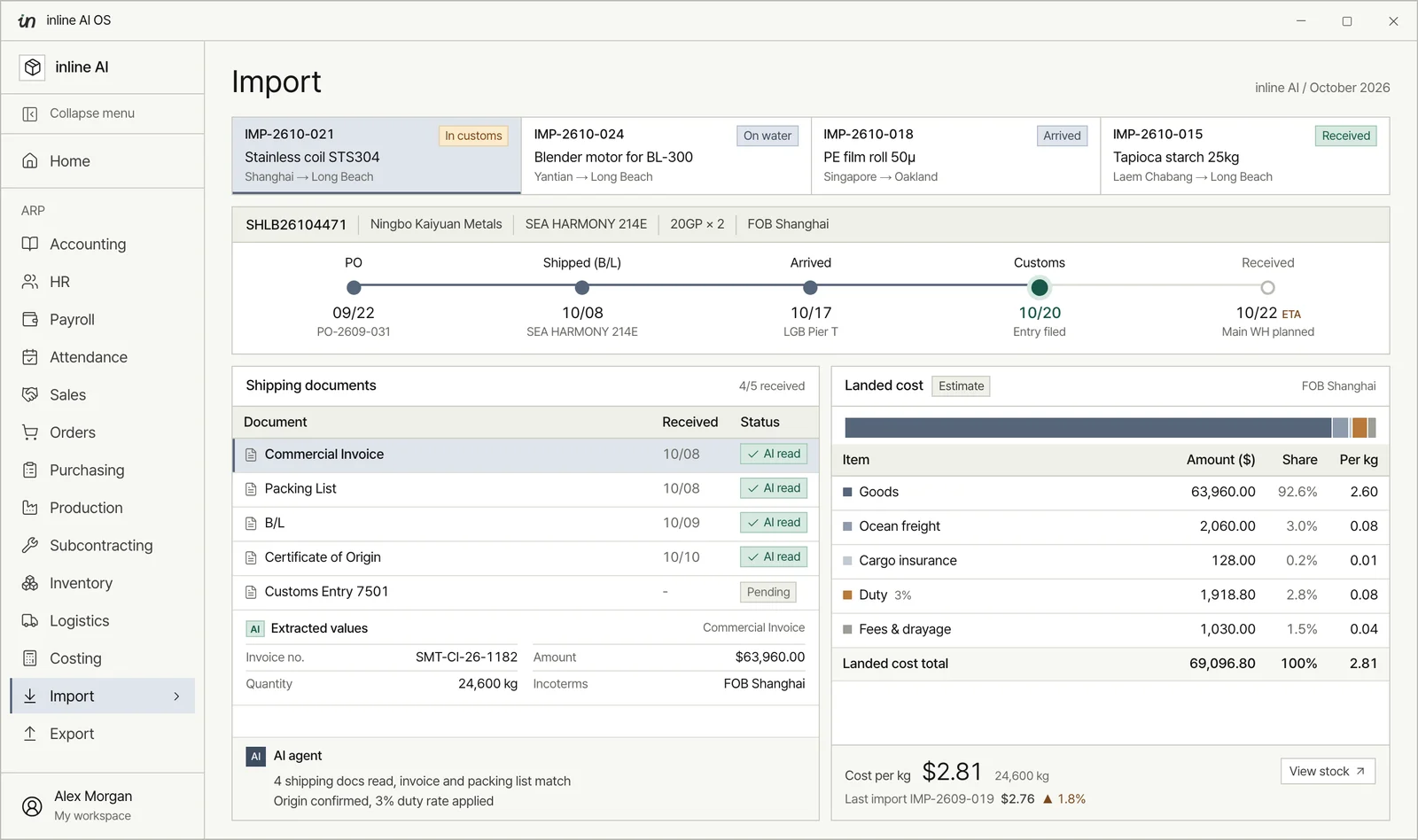Image resolution: width=1418 pixels, height=840 pixels.
Task: Click the SHLB26104471 bill of lading number
Action: 296,224
